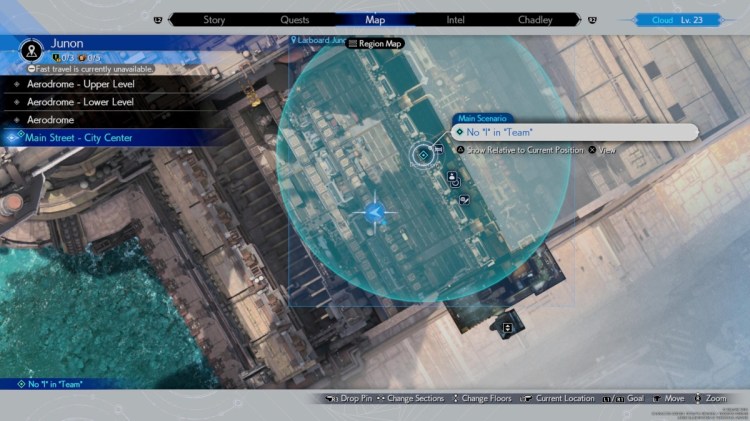Click the main scenario objective marker on map
Image resolution: width=750 pixels, height=421 pixels.
point(423,154)
